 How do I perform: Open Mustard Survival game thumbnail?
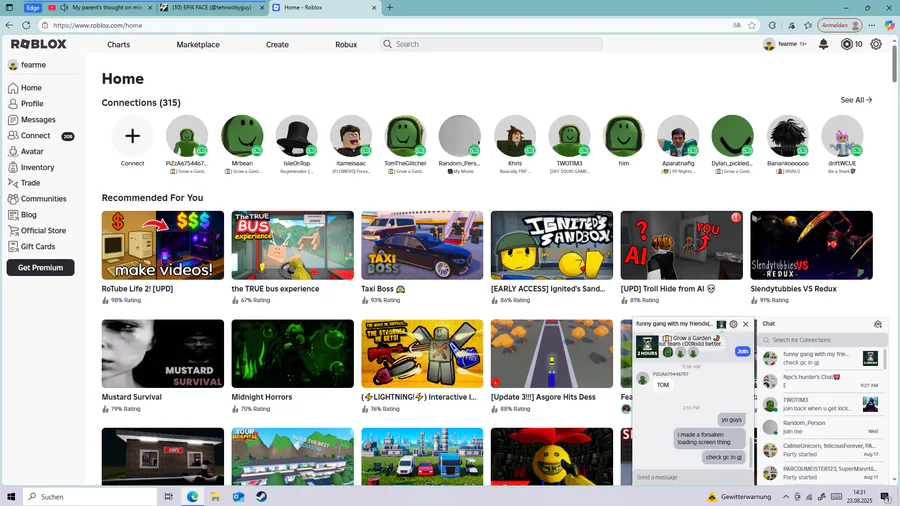tap(163, 353)
